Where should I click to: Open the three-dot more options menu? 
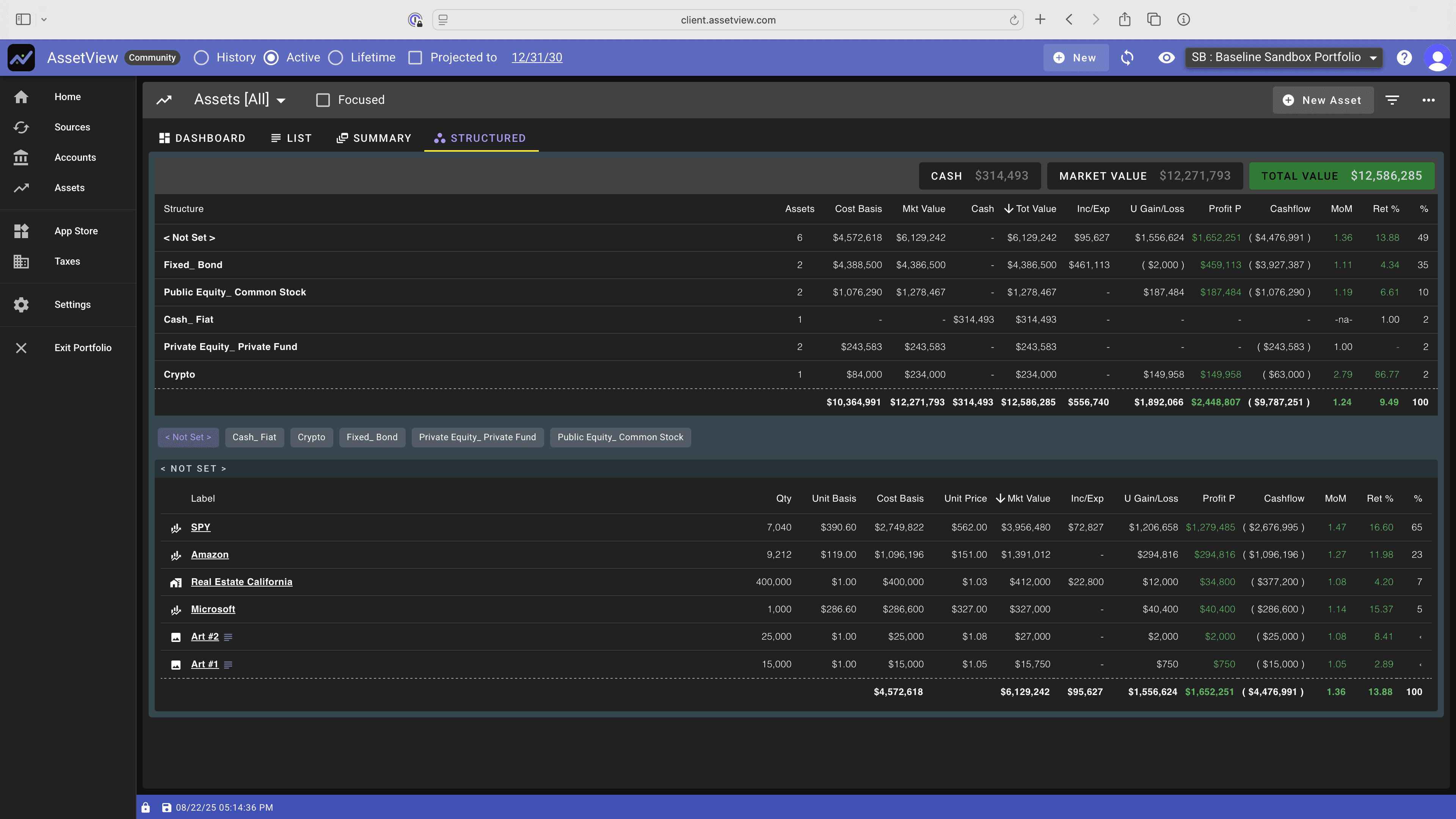[1428, 100]
